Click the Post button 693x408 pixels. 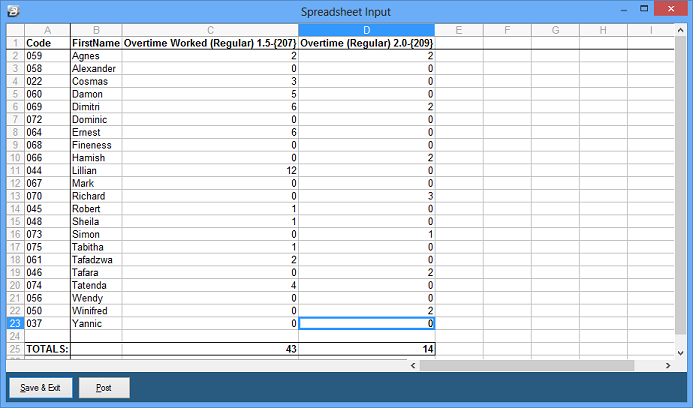(x=104, y=388)
